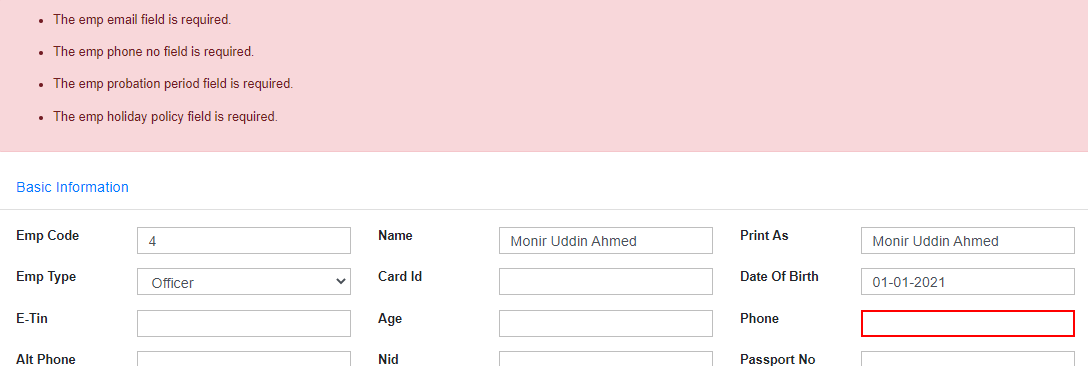1088x366 pixels.
Task: Click the probation period required error
Action: 173,83
